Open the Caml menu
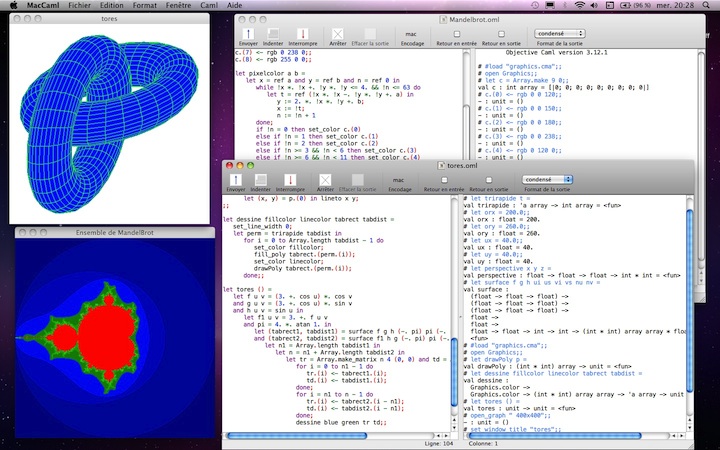 [x=209, y=6]
